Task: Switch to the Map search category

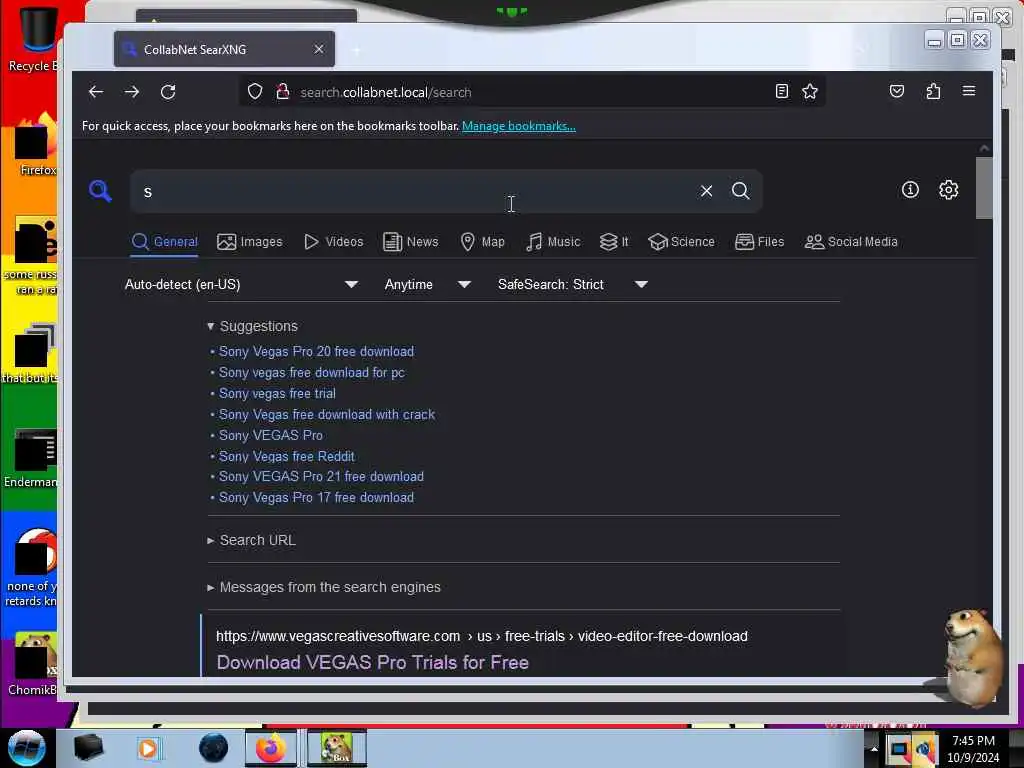Action: [x=482, y=242]
